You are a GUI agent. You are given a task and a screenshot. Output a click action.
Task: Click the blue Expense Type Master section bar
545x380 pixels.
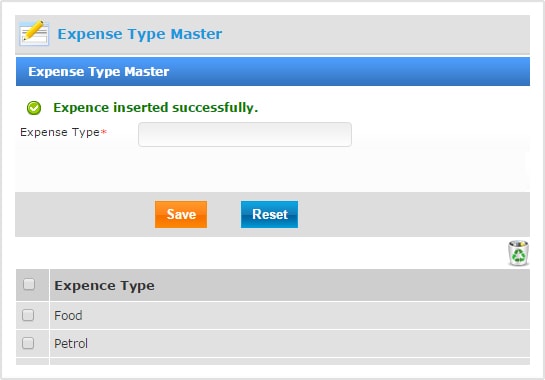tap(273, 72)
